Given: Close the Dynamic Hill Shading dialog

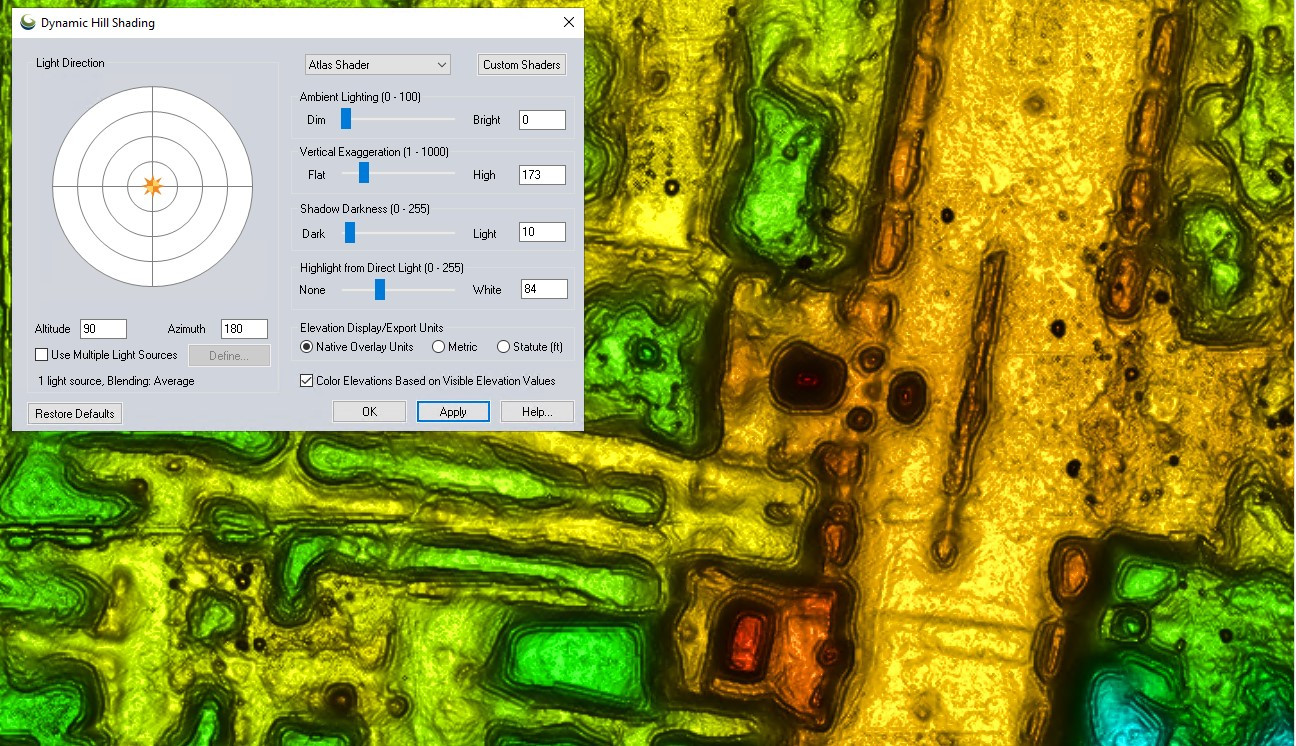Looking at the screenshot, I should pos(569,22).
